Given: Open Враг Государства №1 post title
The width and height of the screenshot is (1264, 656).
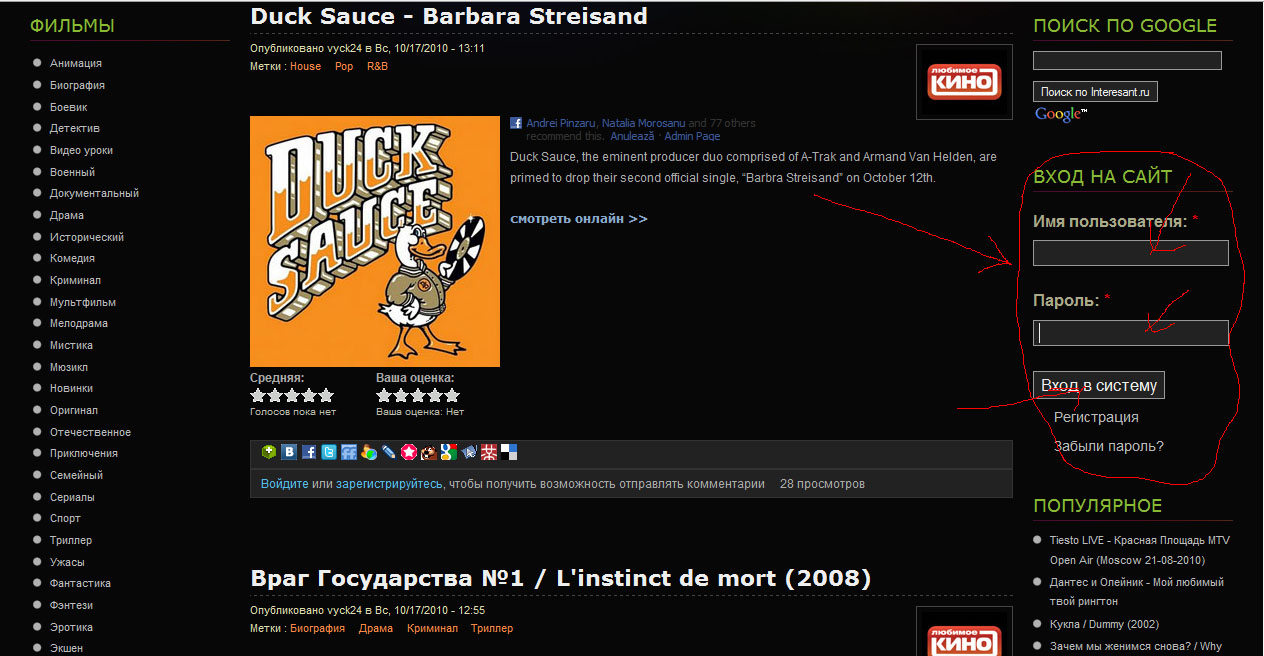Looking at the screenshot, I should (561, 578).
